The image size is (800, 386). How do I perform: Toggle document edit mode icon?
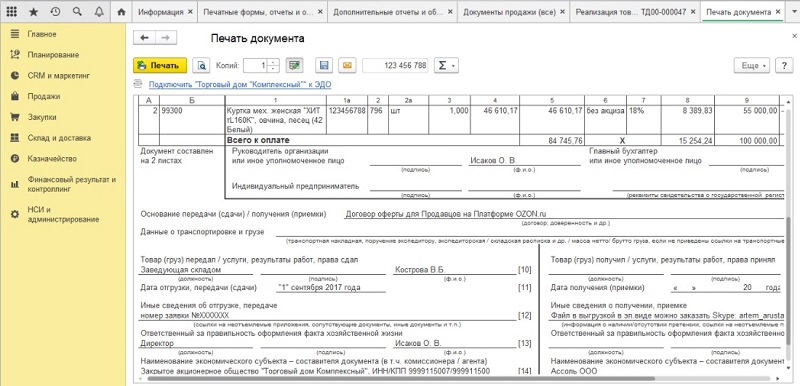(x=294, y=65)
